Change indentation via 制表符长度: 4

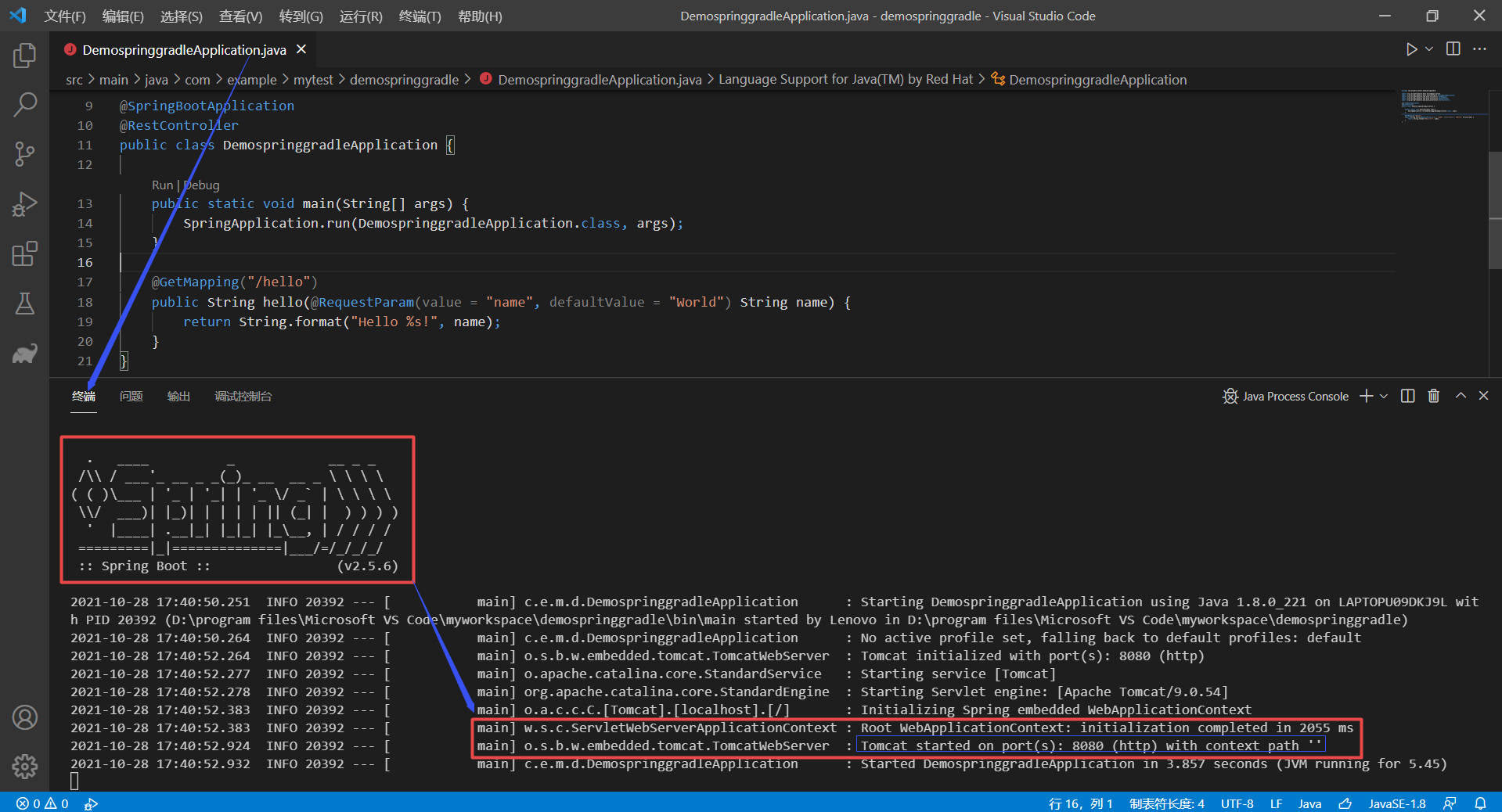[x=1167, y=803]
